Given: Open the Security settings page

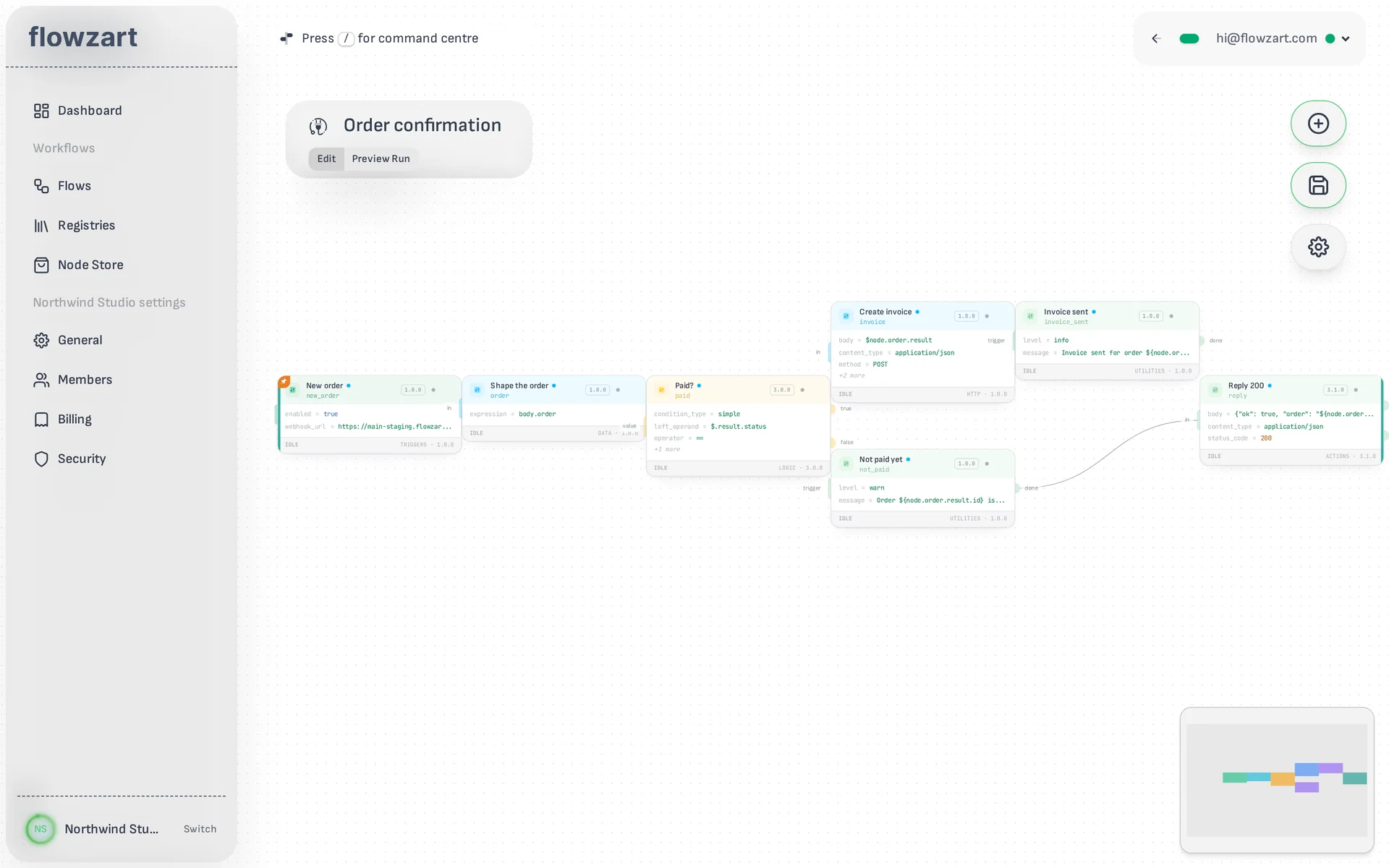Looking at the screenshot, I should 82,459.
